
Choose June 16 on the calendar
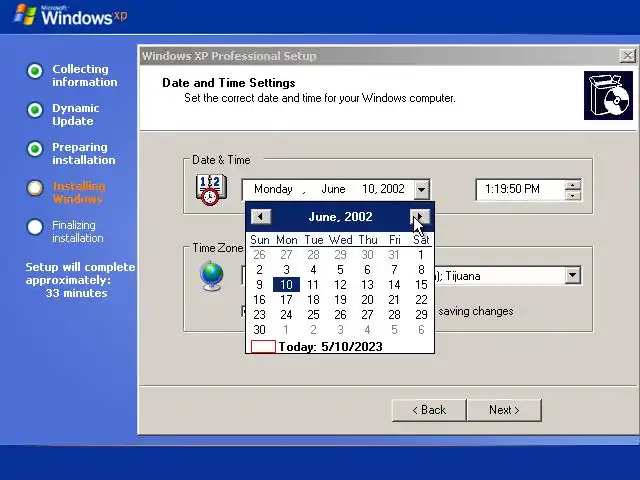259,300
